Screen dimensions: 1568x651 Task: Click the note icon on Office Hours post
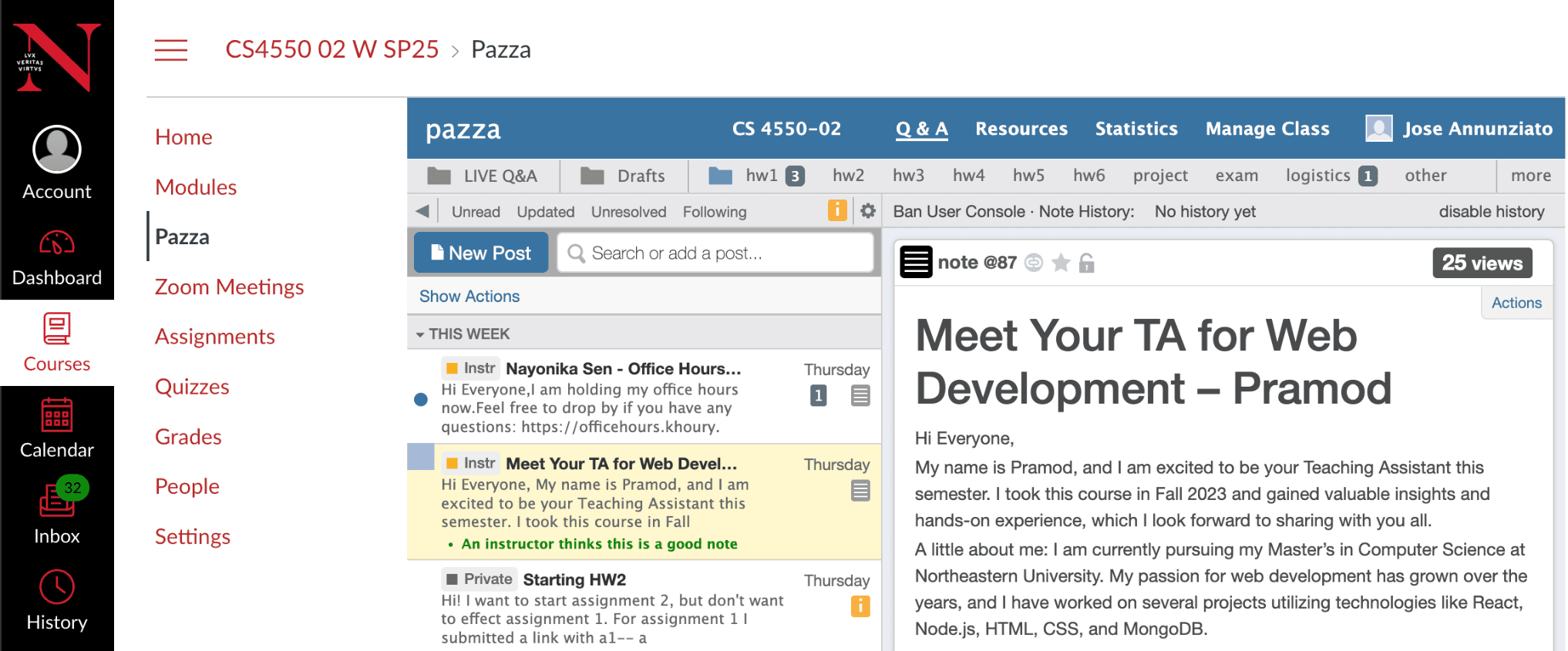click(x=860, y=396)
